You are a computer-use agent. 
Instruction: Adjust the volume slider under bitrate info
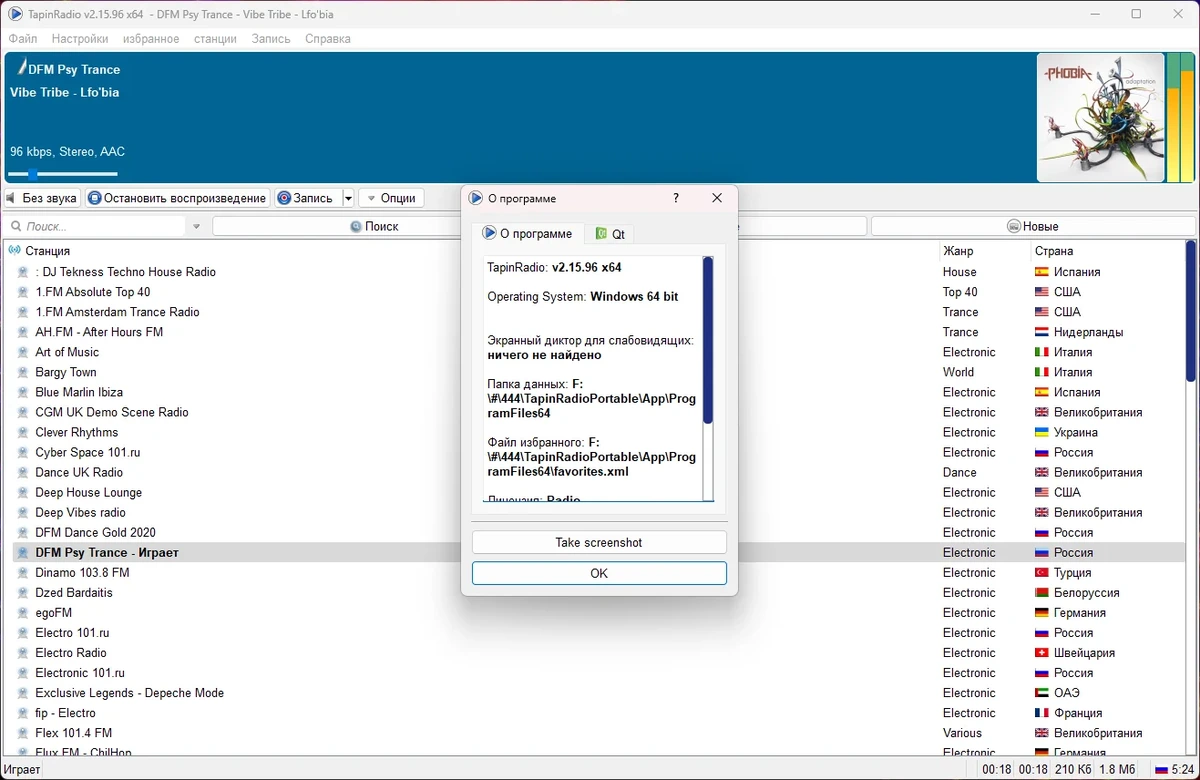pyautogui.click(x=62, y=174)
